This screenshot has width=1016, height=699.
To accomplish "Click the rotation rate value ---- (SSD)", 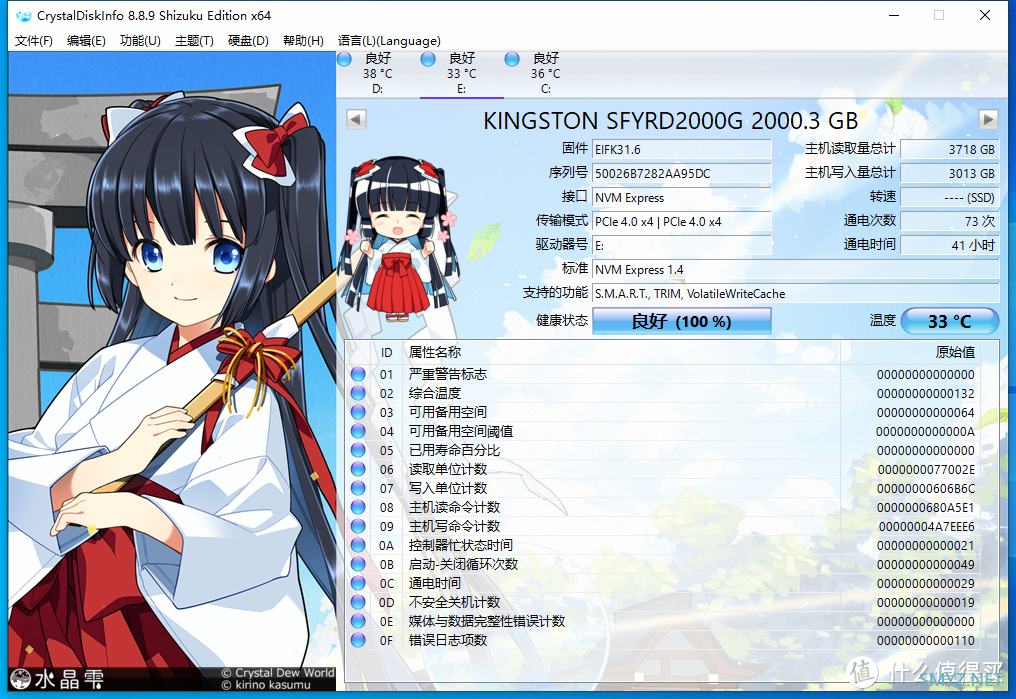I will click(950, 198).
